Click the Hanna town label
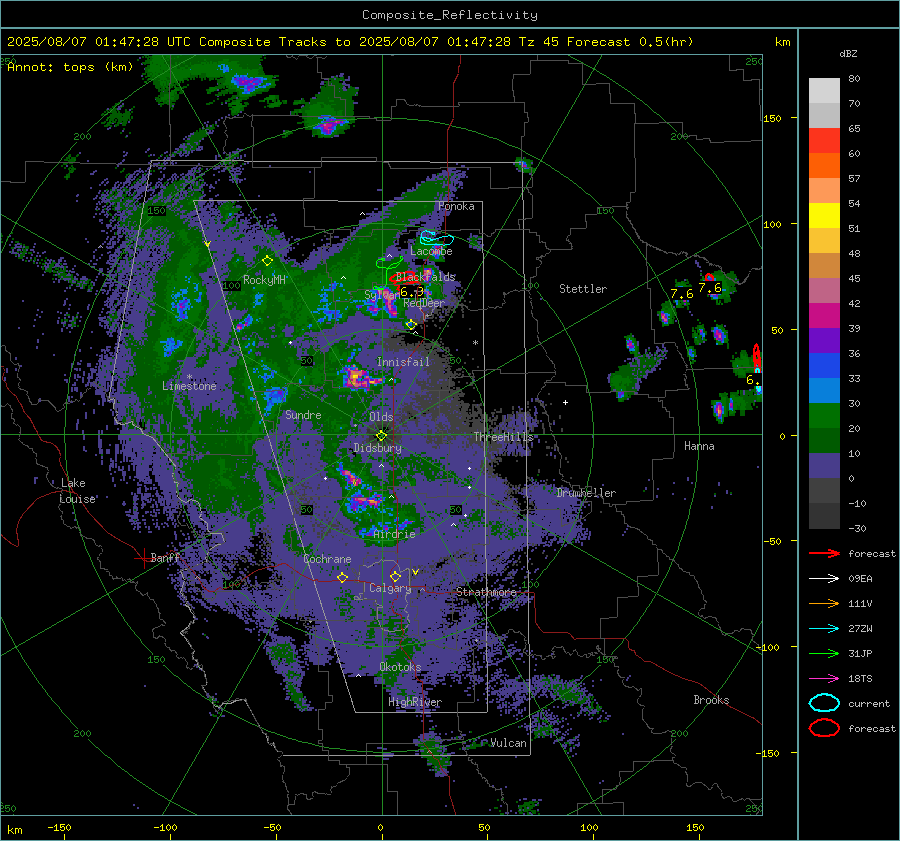The image size is (900, 841). 699,446
